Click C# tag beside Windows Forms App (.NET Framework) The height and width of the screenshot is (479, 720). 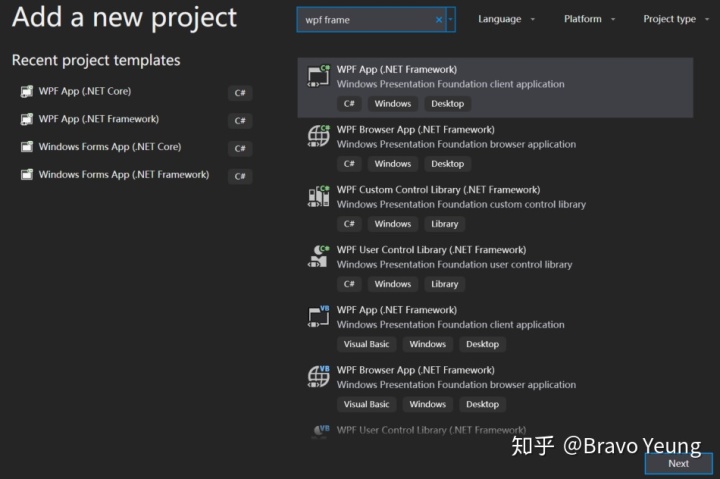click(x=240, y=176)
